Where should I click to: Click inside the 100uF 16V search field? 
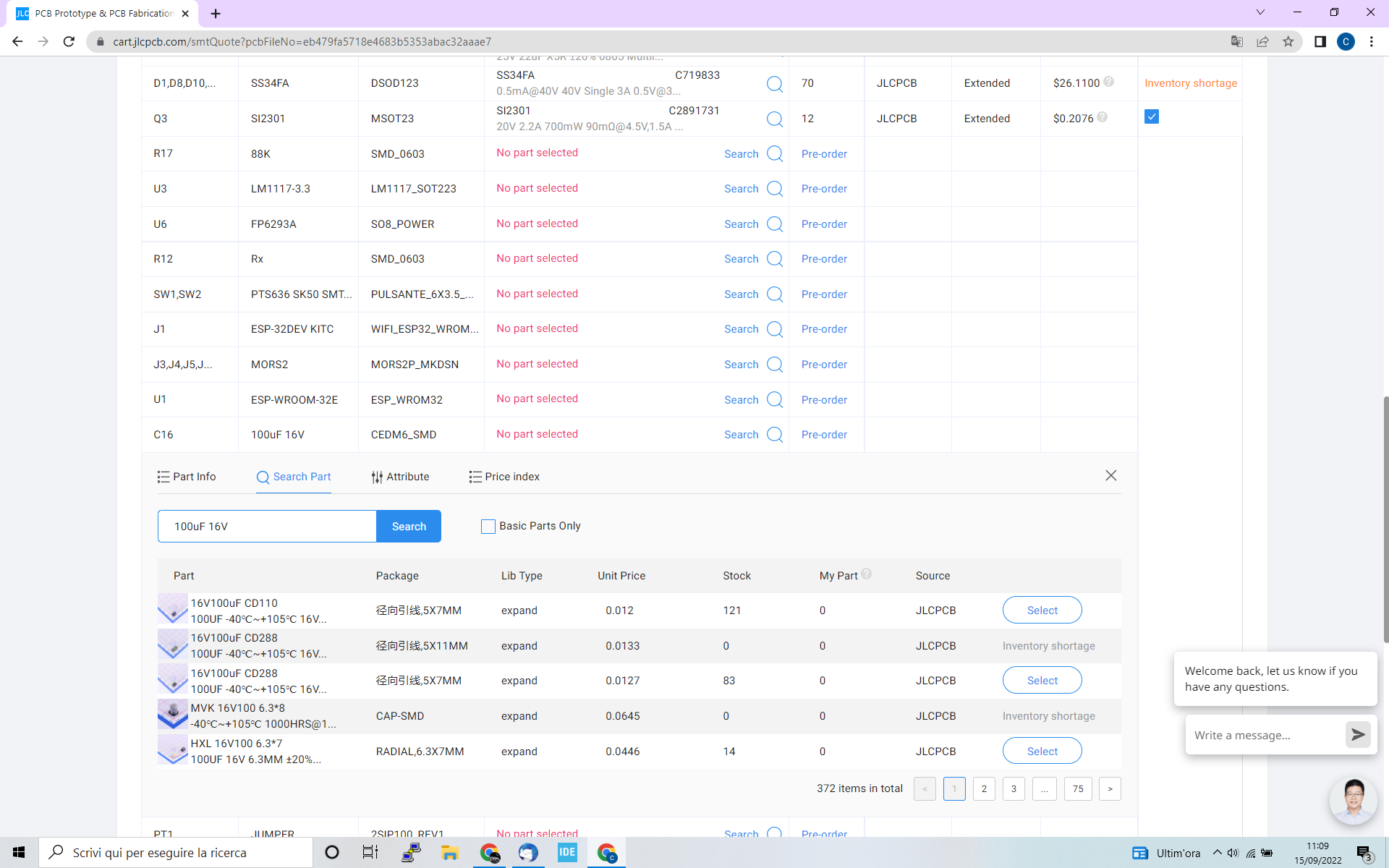(x=266, y=526)
